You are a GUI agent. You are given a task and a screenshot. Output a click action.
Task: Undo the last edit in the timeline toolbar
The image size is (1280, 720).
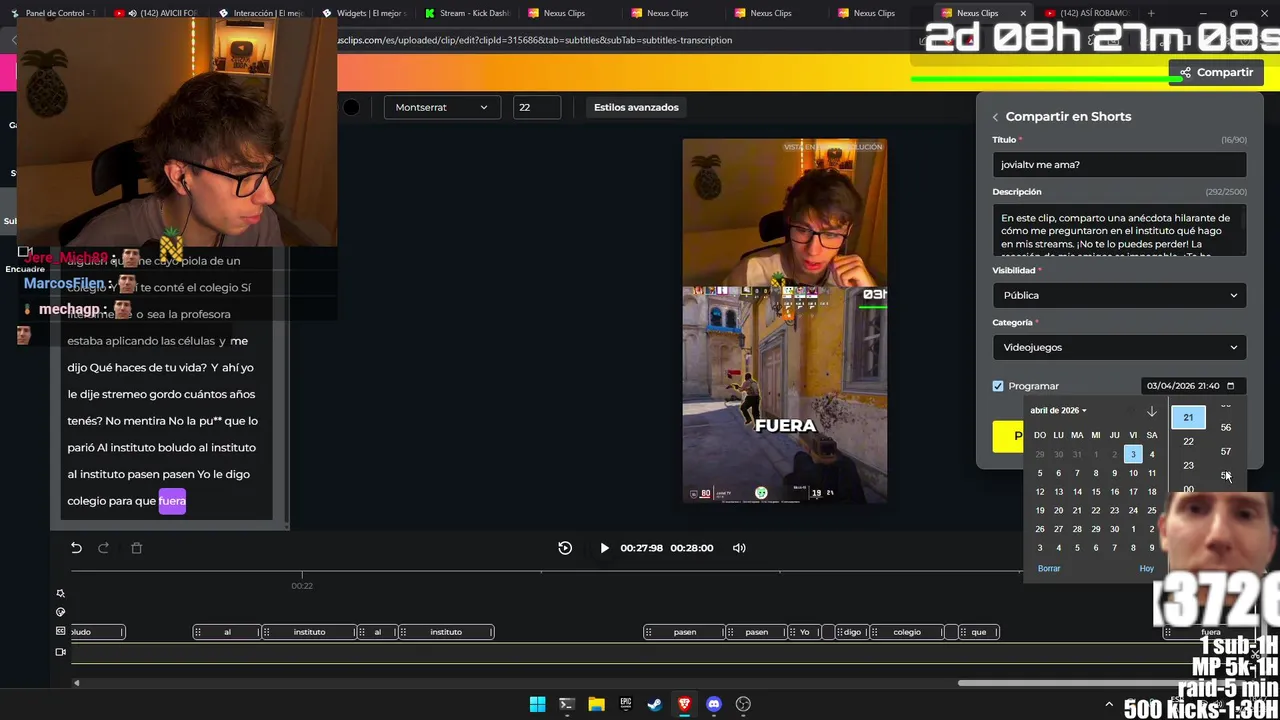coord(76,548)
